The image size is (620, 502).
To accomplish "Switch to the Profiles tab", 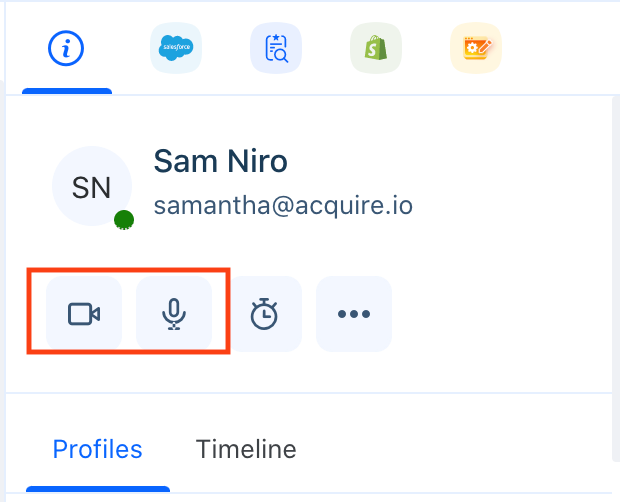I will [x=98, y=449].
